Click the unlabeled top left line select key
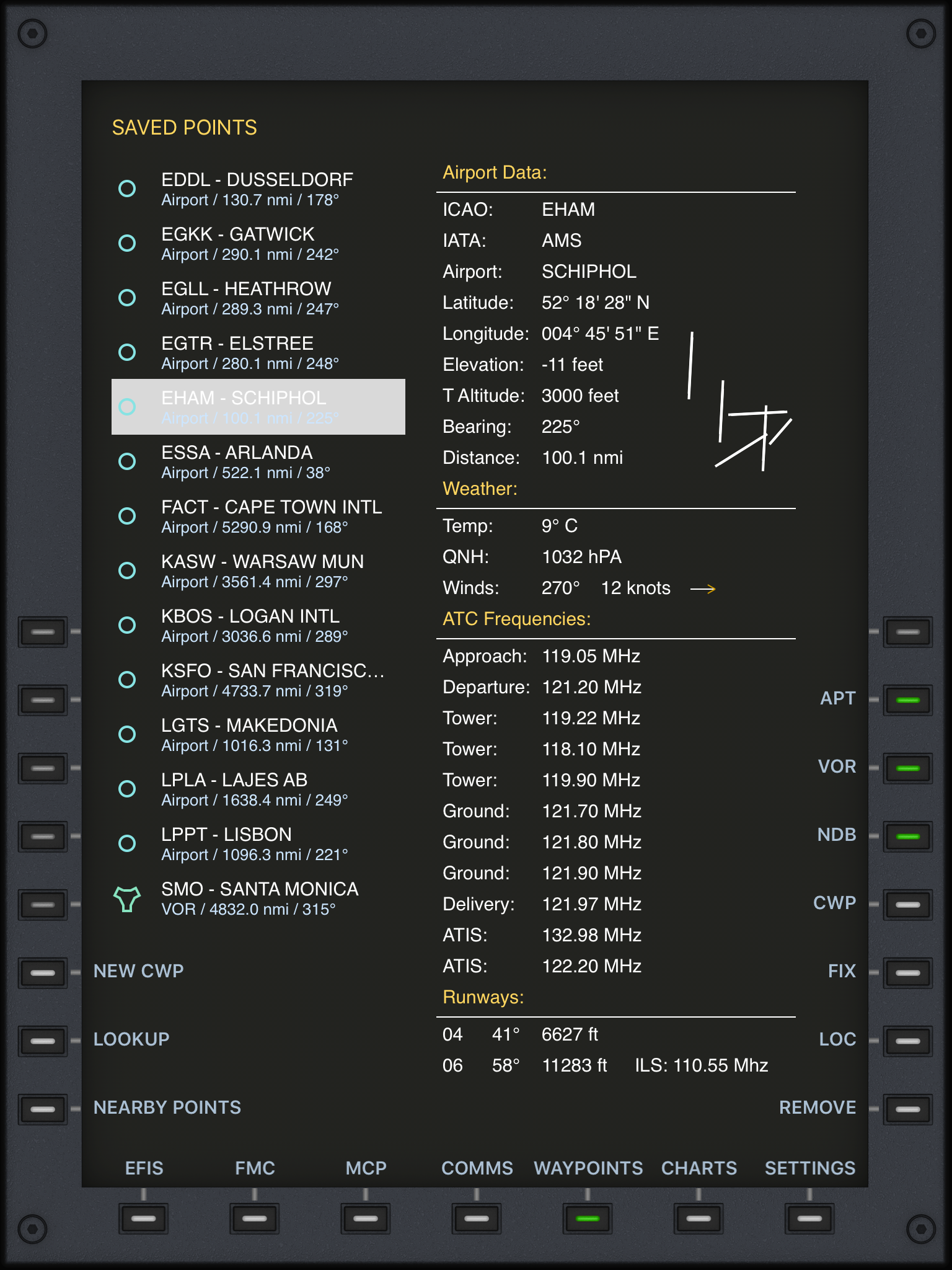The image size is (952, 1270). pos(43,632)
